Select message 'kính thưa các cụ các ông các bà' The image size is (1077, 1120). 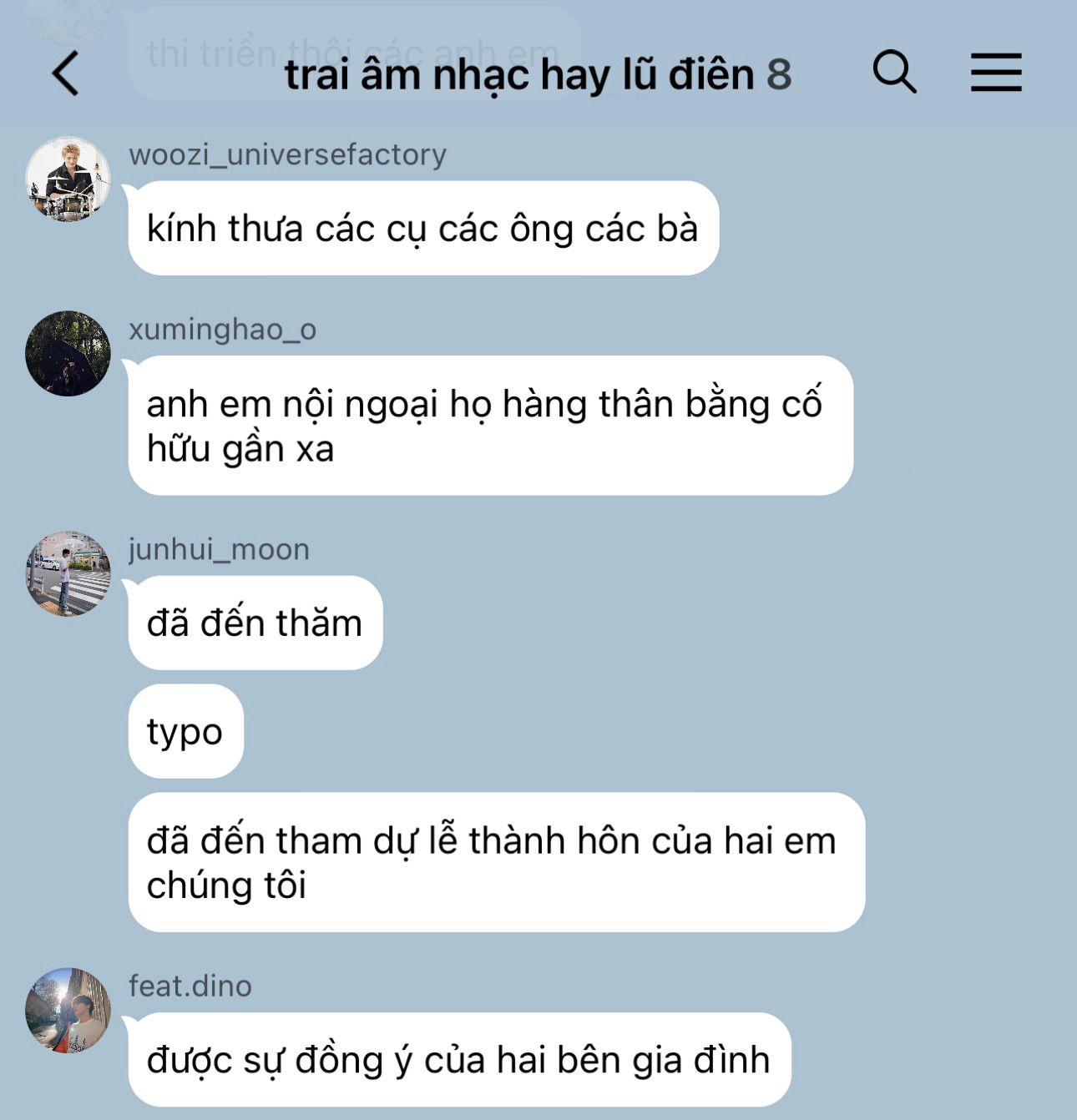point(423,228)
